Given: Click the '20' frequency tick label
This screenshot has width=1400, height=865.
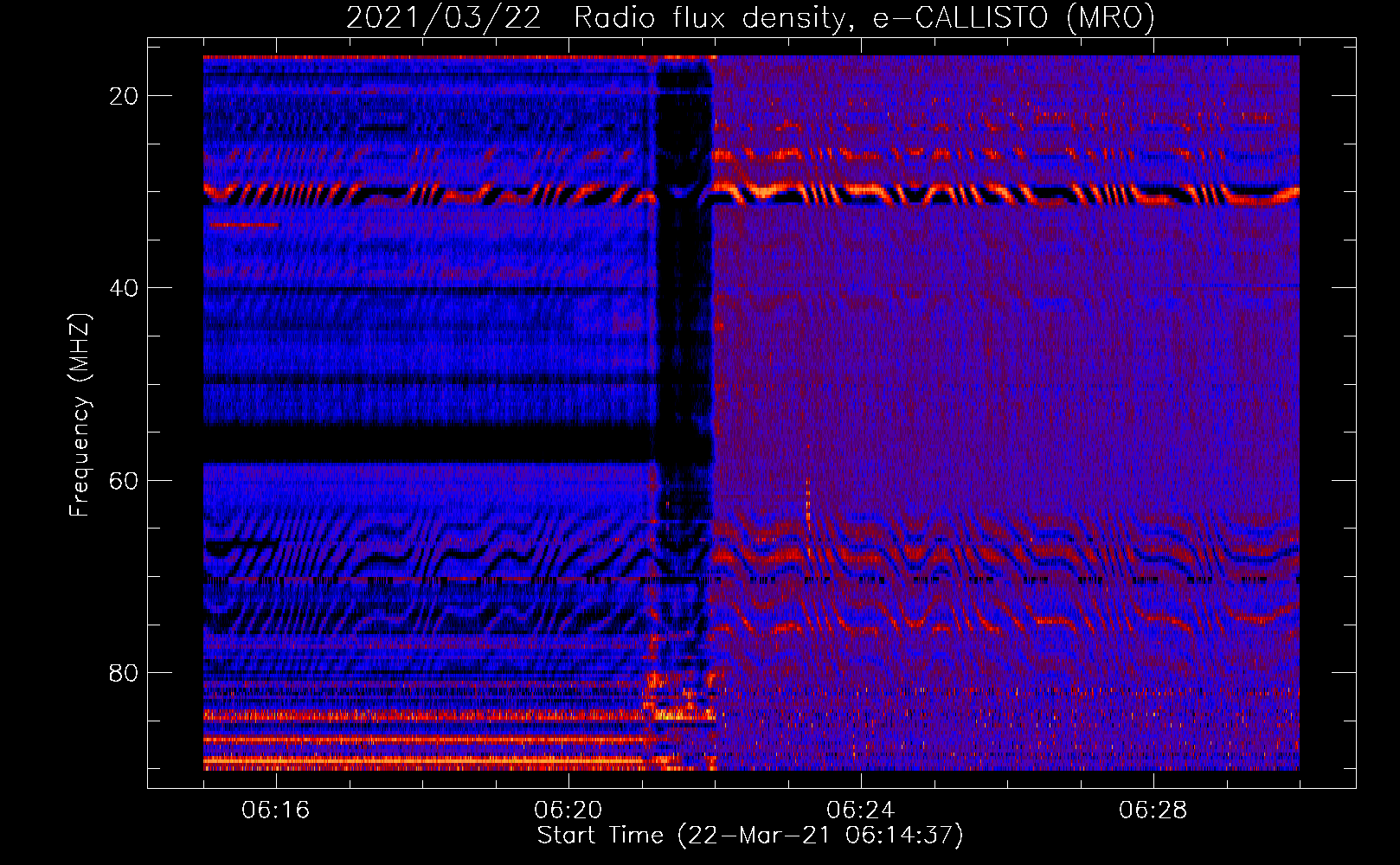Looking at the screenshot, I should click(124, 96).
